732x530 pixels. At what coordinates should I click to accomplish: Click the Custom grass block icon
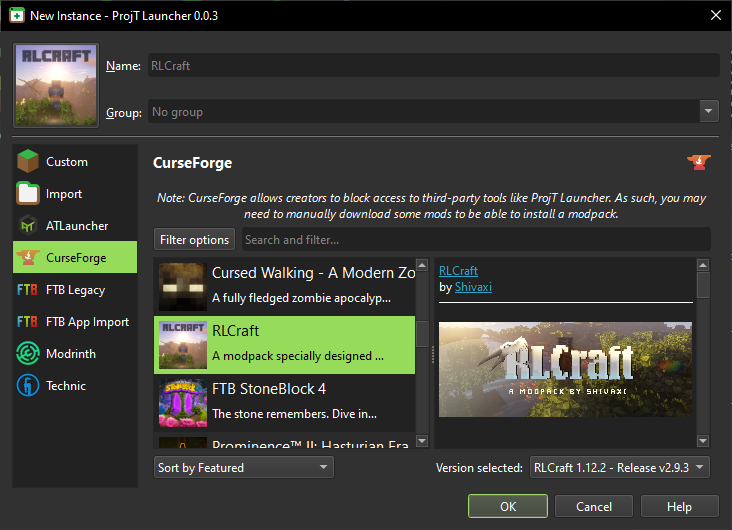tap(28, 162)
